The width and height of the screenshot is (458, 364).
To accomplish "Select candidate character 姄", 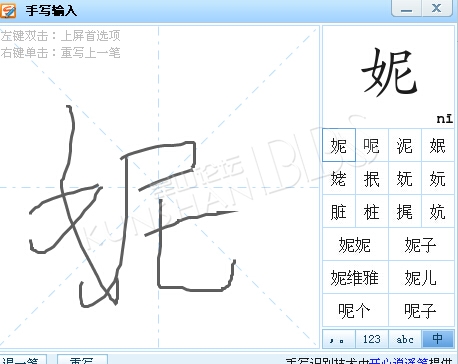I will click(438, 145).
